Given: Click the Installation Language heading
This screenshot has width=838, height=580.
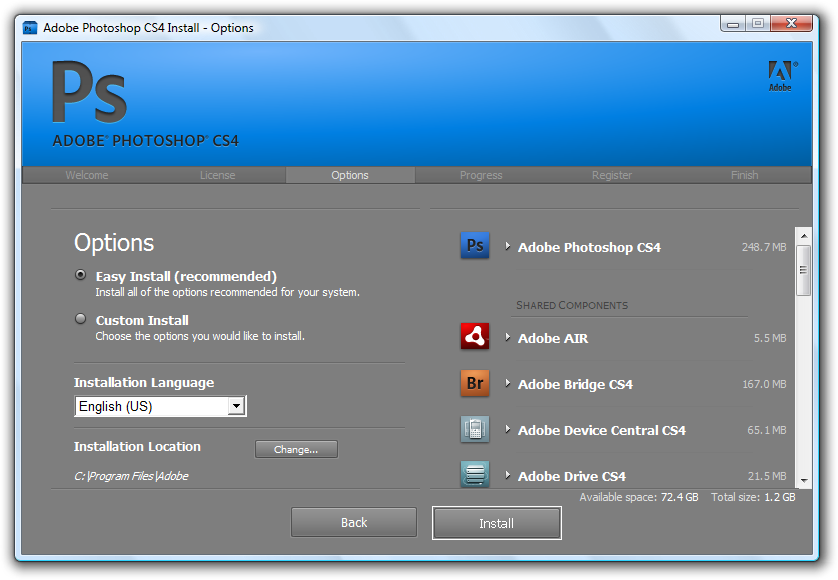Looking at the screenshot, I should pyautogui.click(x=144, y=382).
